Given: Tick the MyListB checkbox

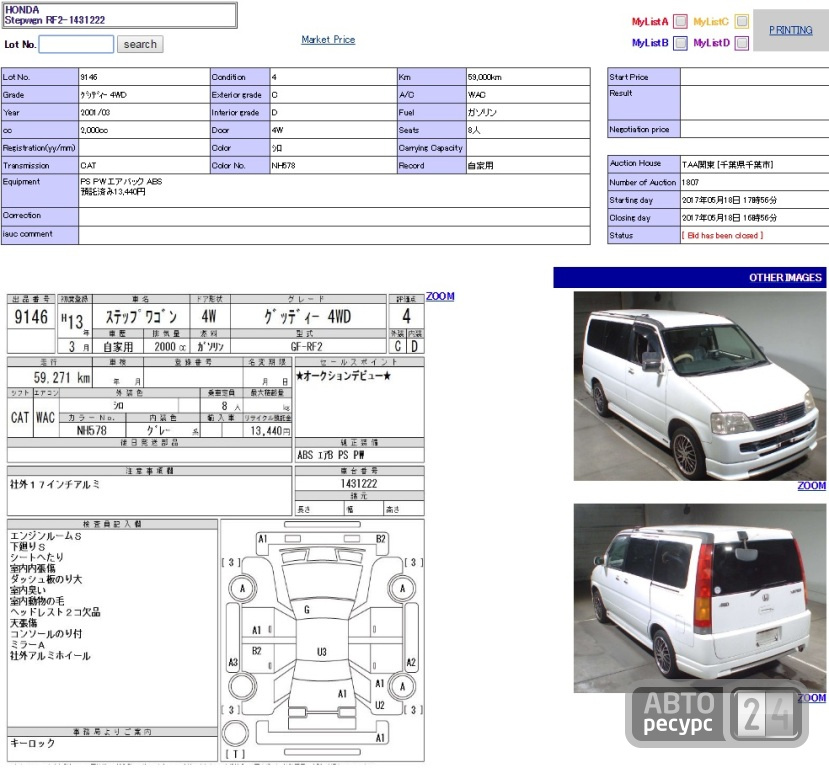Looking at the screenshot, I should [x=680, y=43].
